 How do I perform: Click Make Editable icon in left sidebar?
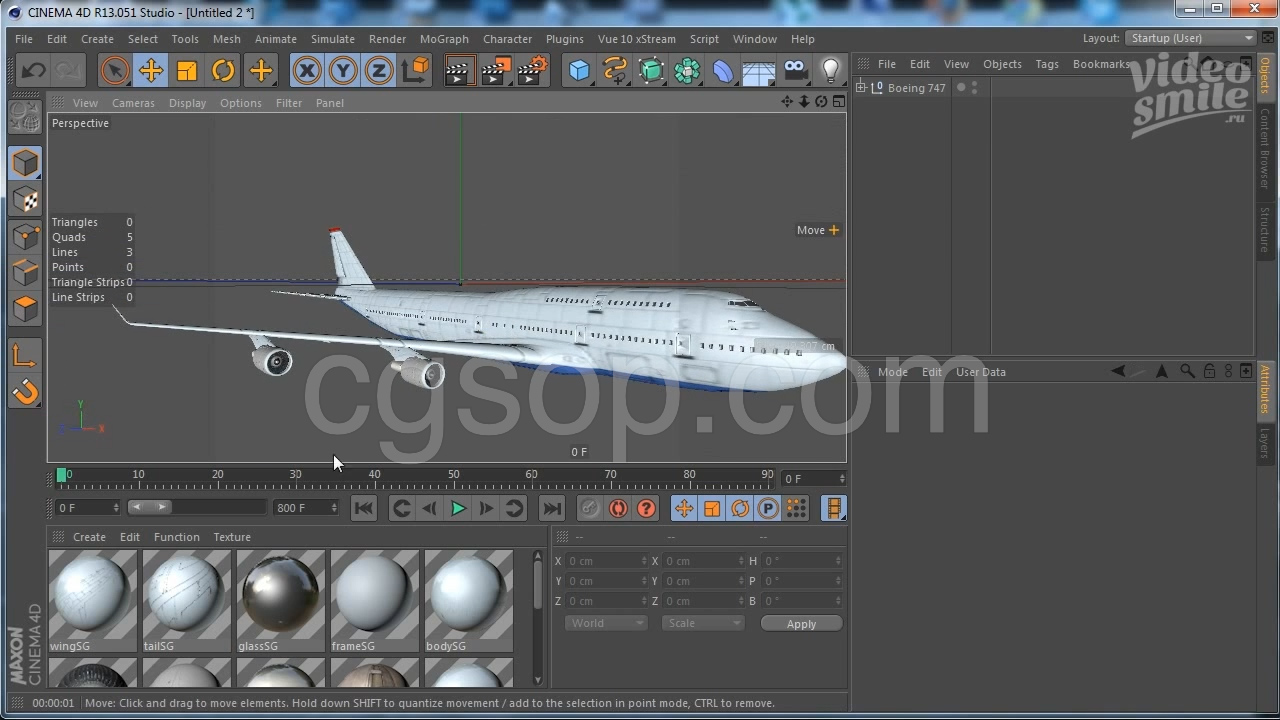tap(25, 118)
